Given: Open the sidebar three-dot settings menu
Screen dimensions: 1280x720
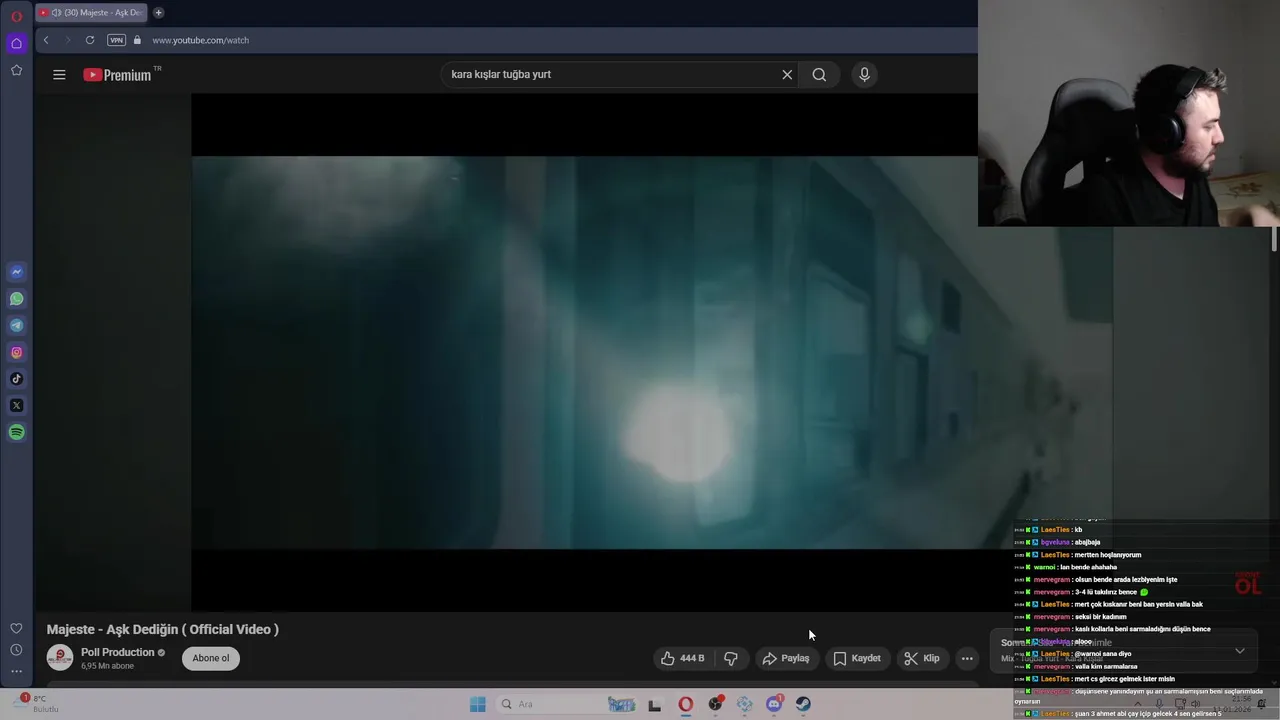Looking at the screenshot, I should (16, 671).
